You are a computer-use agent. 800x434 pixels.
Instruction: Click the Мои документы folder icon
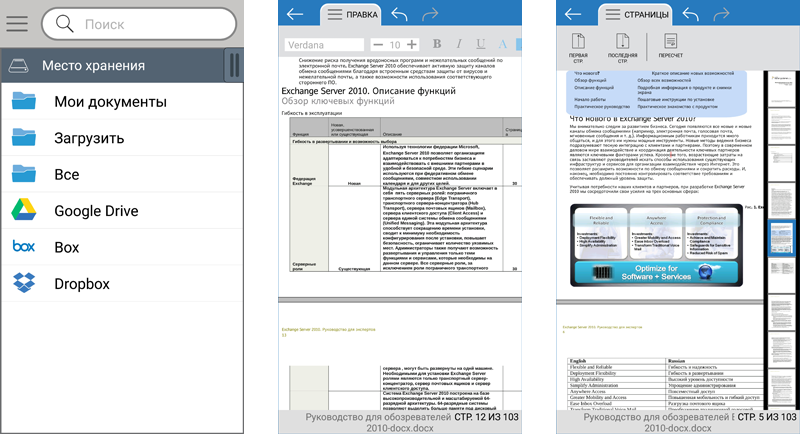[x=24, y=100]
